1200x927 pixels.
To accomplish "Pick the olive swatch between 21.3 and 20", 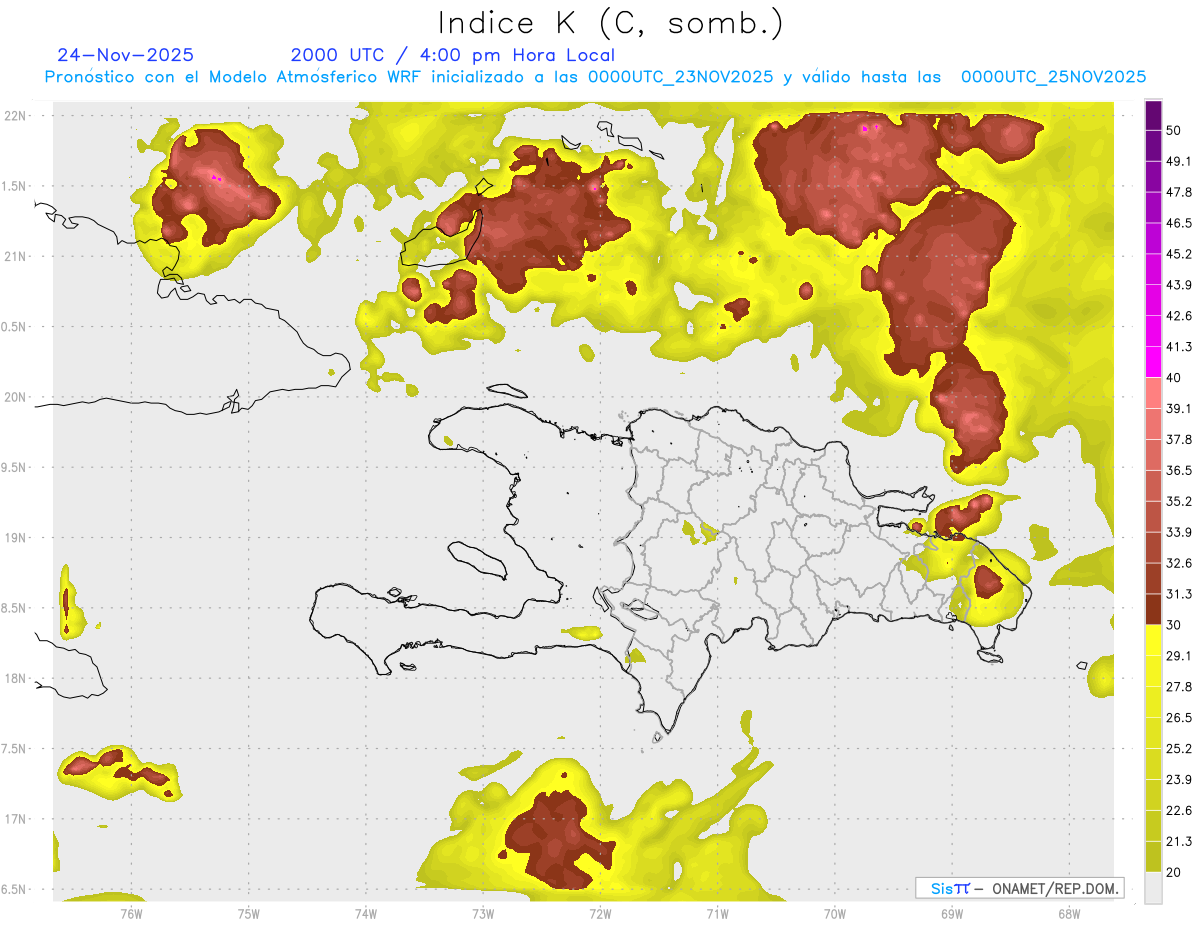I will point(1153,857).
